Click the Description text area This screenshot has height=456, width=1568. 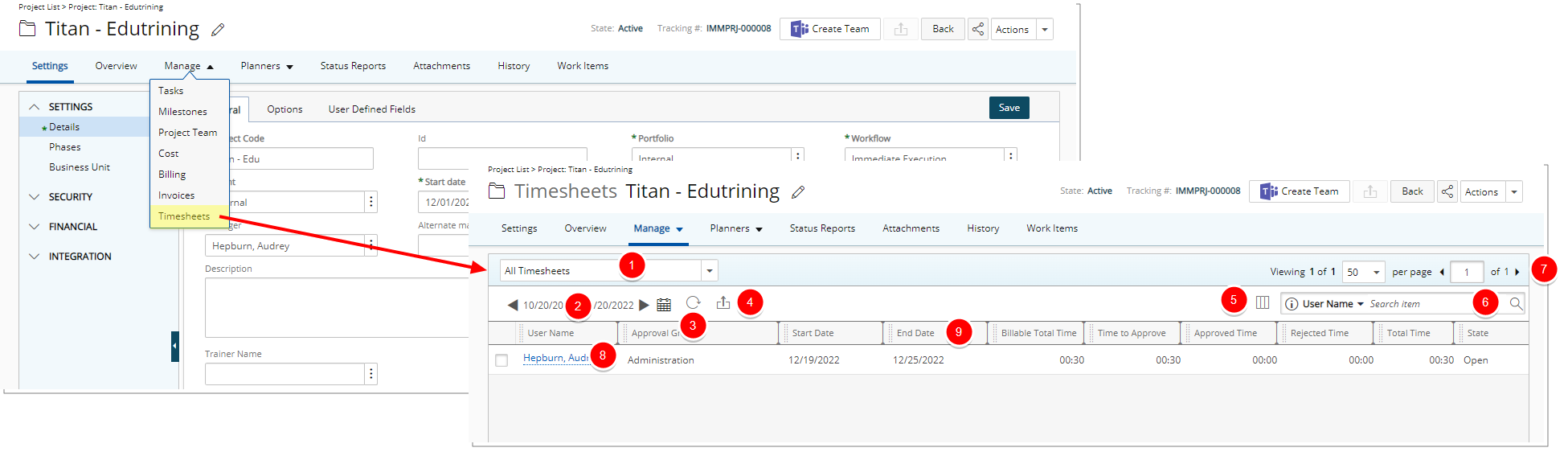338,308
